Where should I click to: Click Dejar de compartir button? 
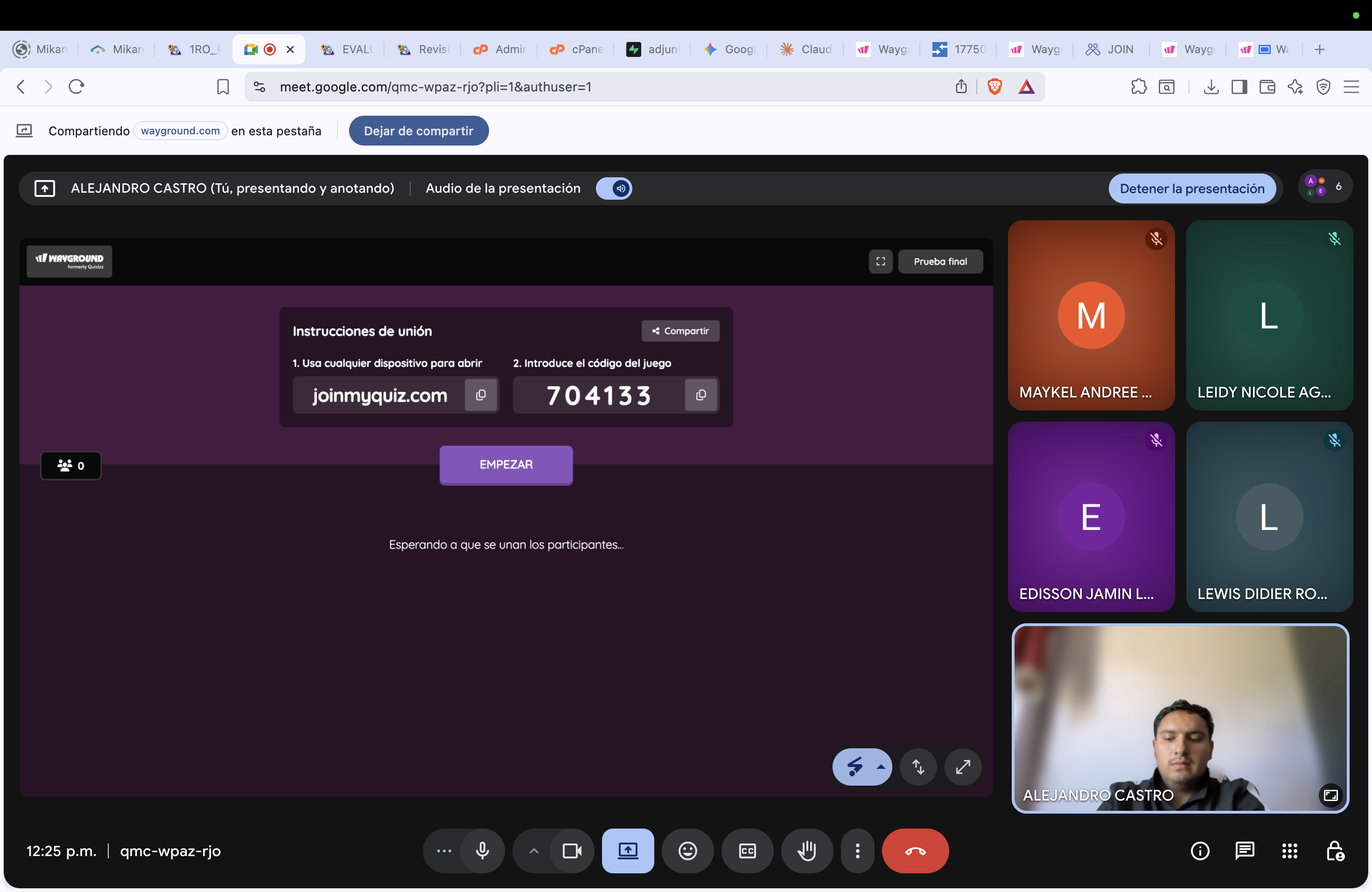point(419,131)
